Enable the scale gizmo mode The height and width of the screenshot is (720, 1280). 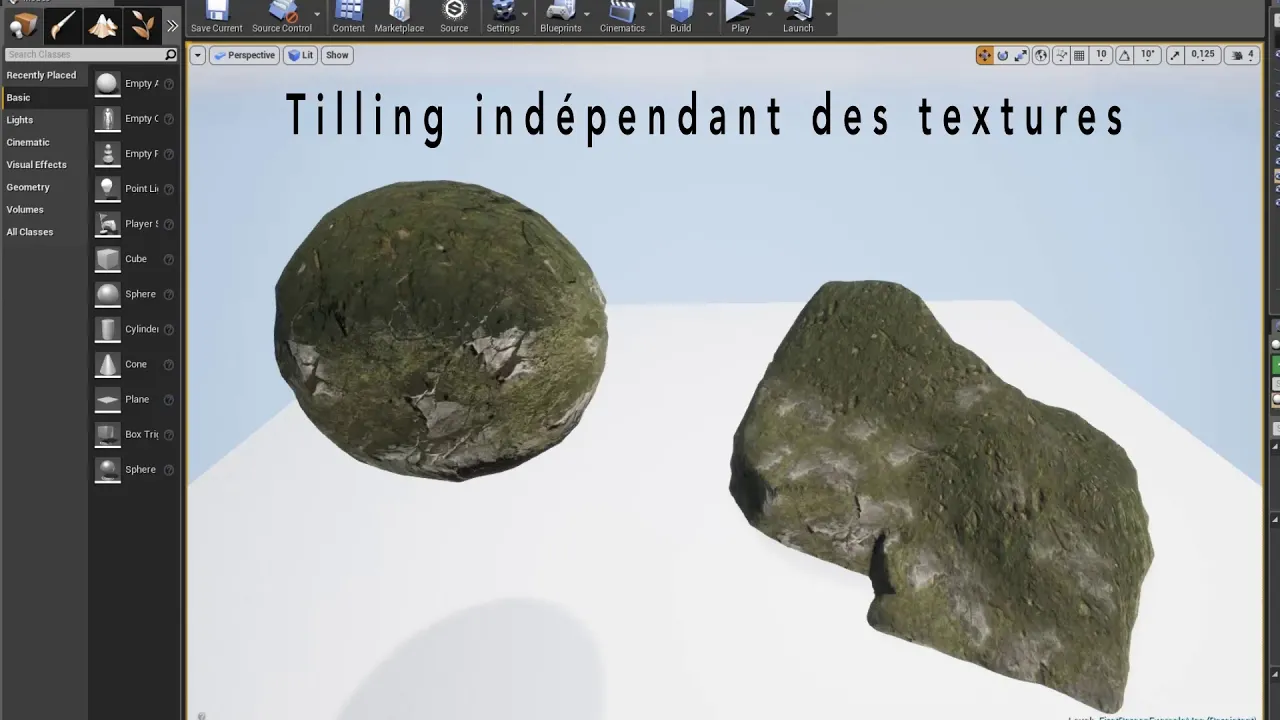pos(1021,56)
